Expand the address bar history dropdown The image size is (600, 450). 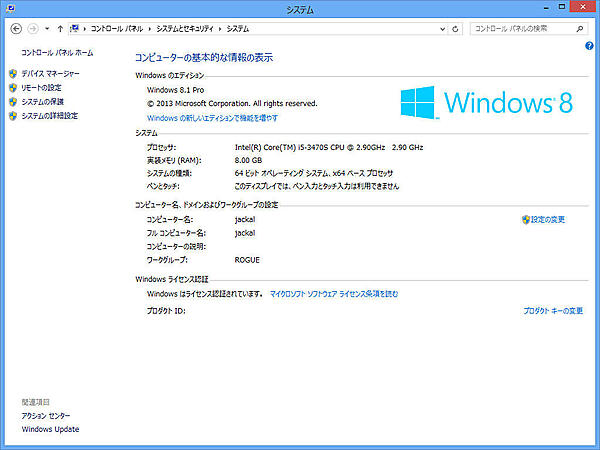pyautogui.click(x=441, y=29)
